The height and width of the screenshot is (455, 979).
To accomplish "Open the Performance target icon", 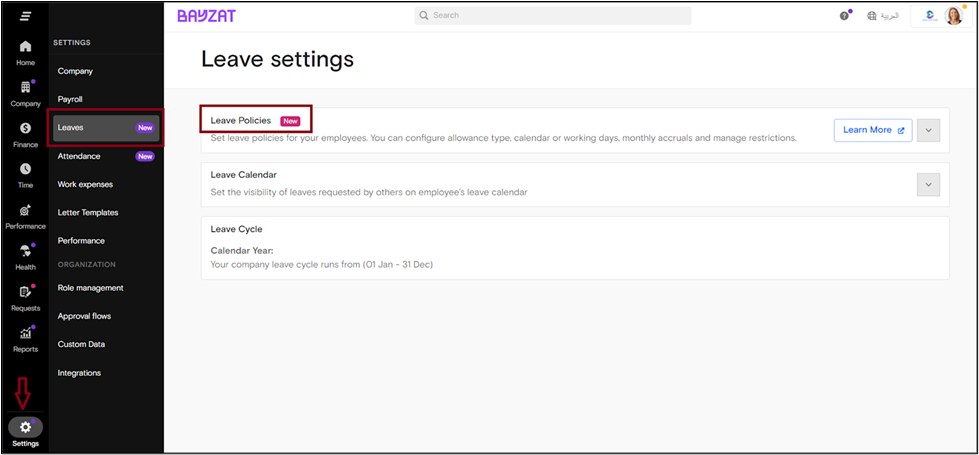I will coord(25,210).
